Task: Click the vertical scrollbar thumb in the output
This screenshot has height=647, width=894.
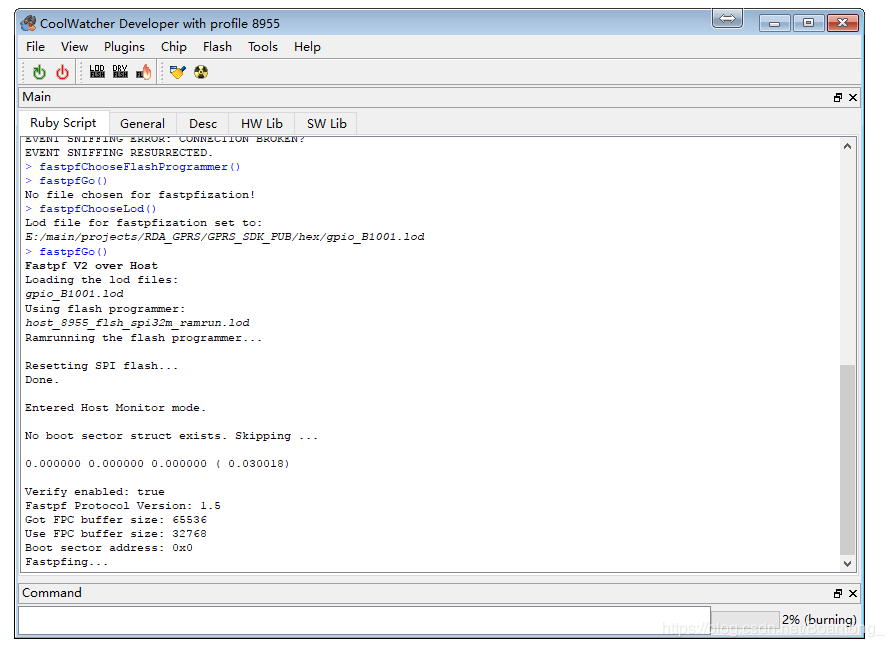Action: [847, 459]
